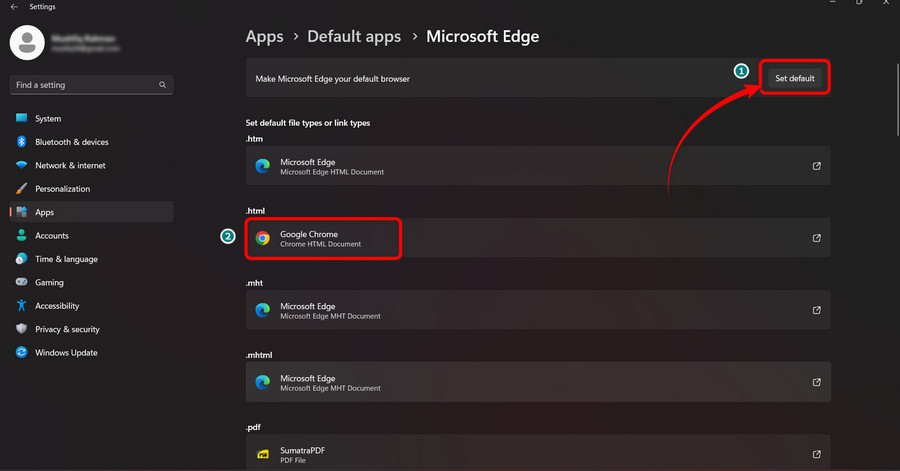Screen dimensions: 900x471
Task: Open Personalization settings
Action: coord(91,189)
